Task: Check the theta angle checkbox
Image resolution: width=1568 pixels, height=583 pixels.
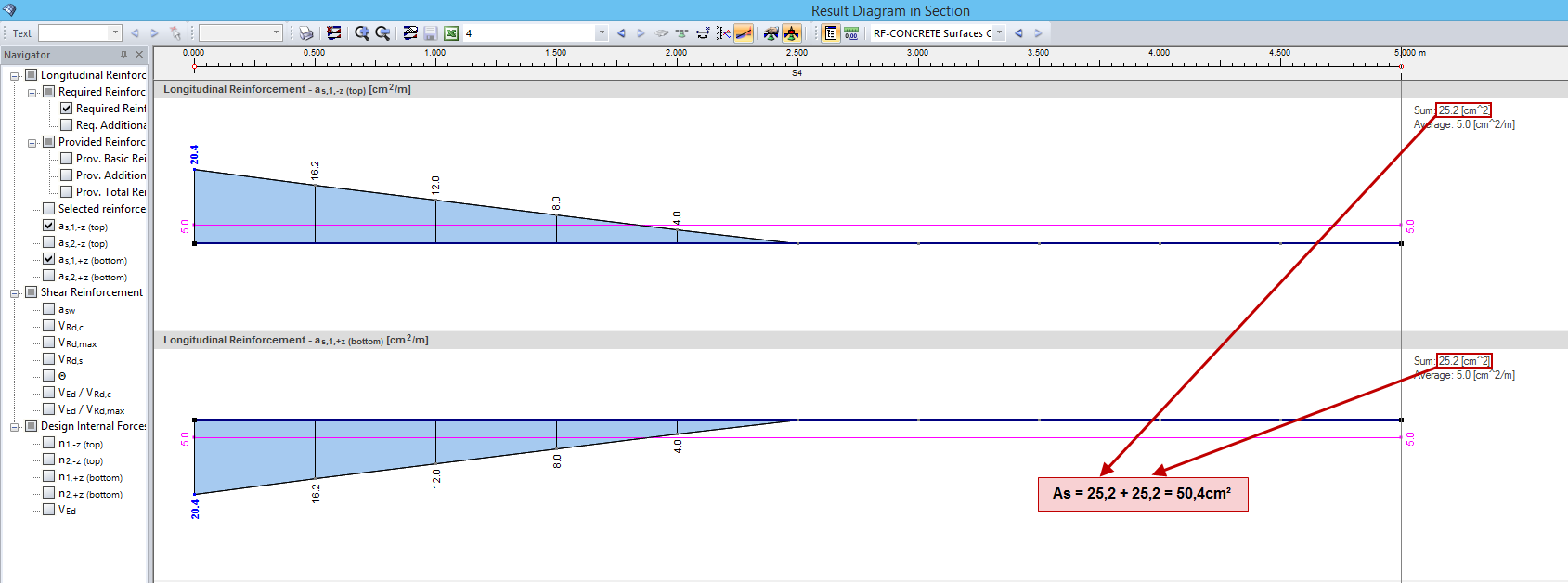Action: pyautogui.click(x=49, y=376)
